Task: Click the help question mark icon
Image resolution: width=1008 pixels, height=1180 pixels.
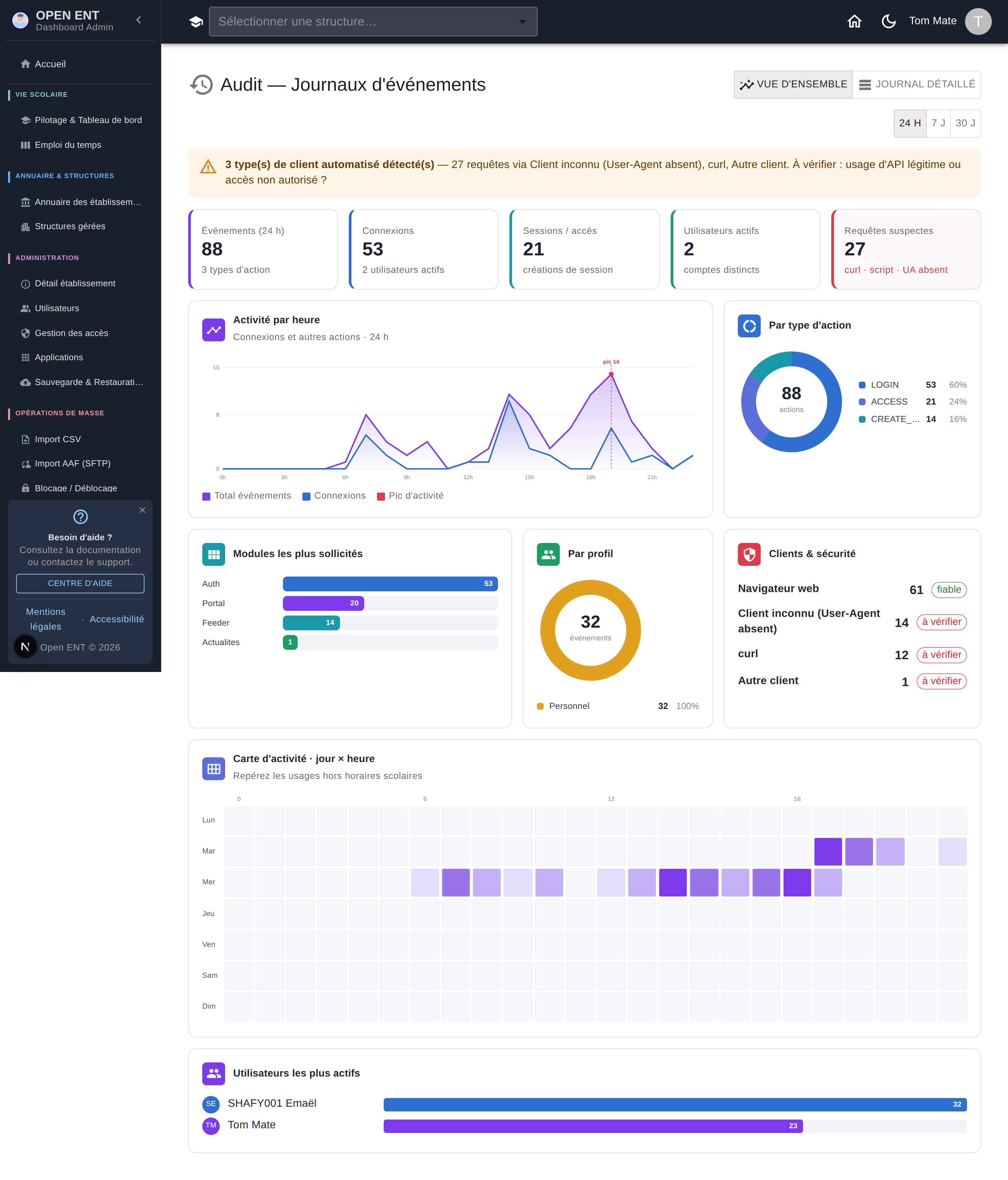Action: click(80, 516)
